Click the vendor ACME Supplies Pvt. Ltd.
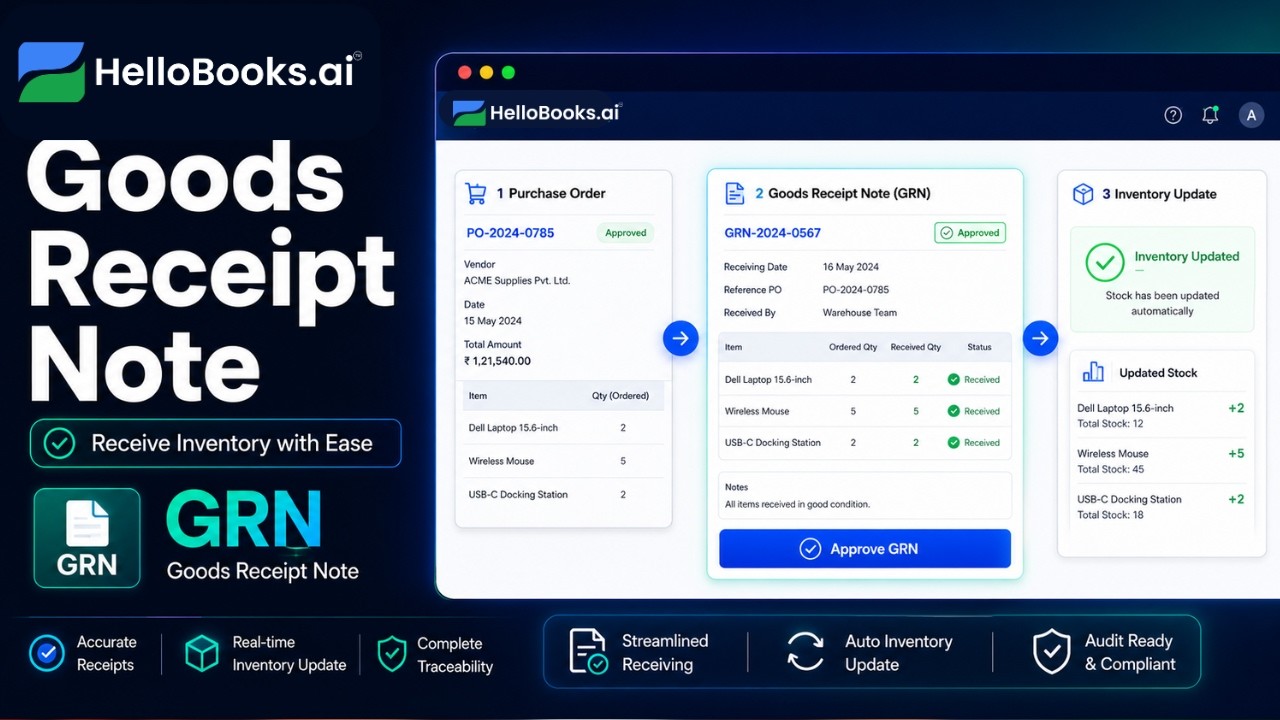Viewport: 1280px width, 720px height. pyautogui.click(x=517, y=281)
